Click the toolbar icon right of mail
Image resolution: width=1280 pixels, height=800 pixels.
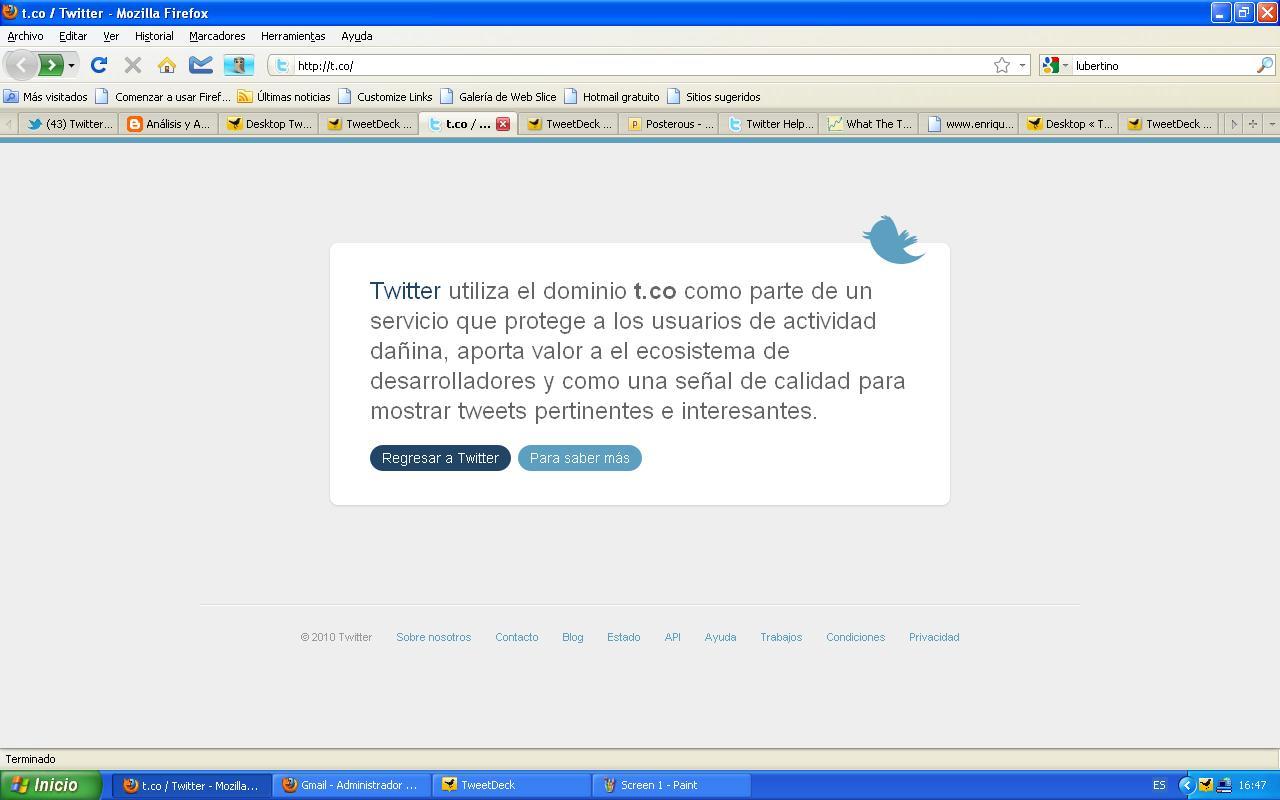pyautogui.click(x=238, y=65)
